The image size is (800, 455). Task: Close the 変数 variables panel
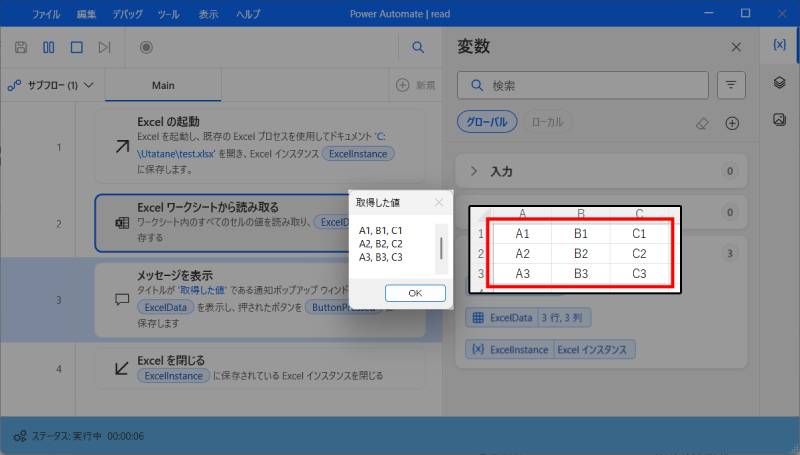click(x=736, y=47)
